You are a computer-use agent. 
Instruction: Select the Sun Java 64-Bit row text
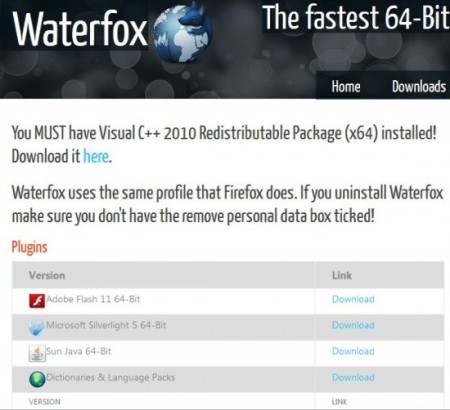coord(79,351)
